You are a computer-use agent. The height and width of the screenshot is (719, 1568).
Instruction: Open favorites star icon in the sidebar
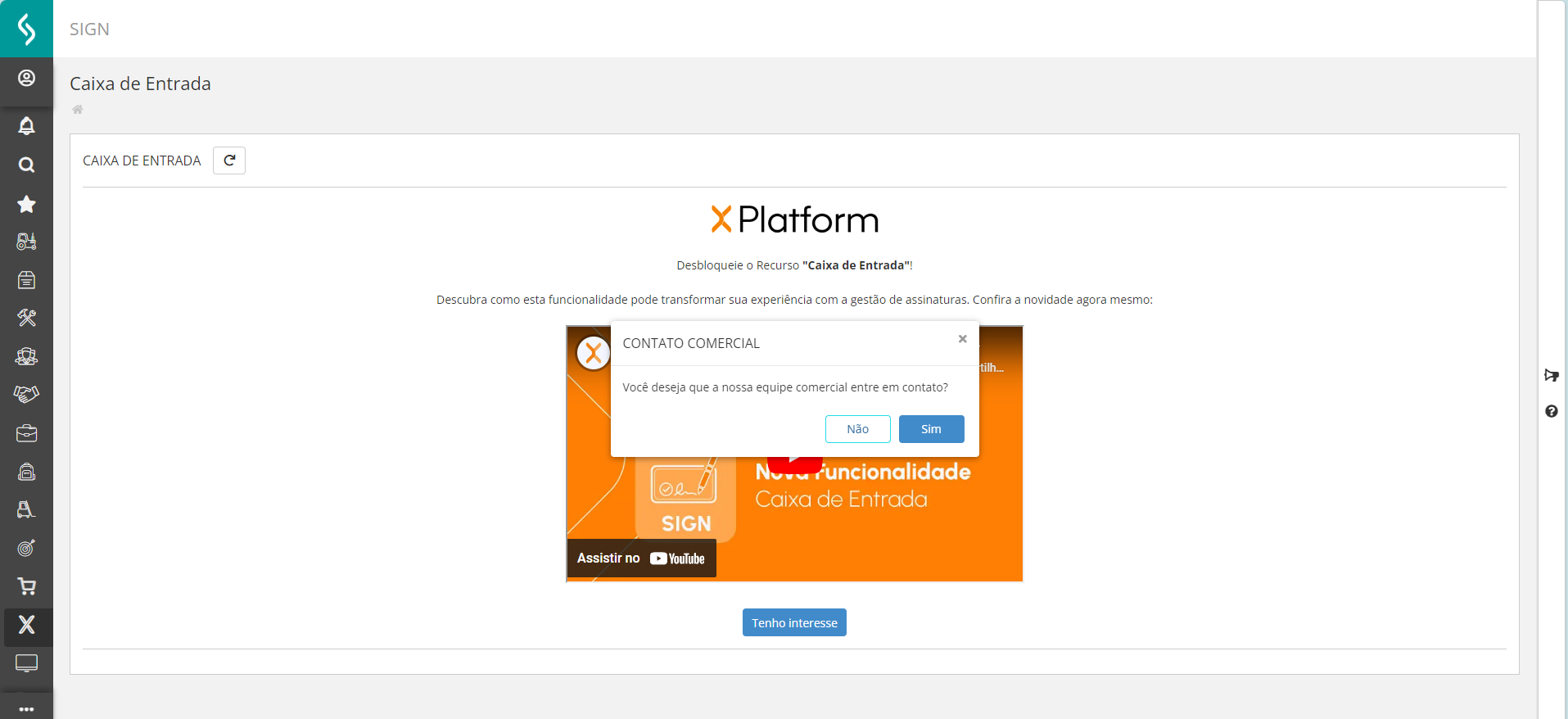(26, 204)
